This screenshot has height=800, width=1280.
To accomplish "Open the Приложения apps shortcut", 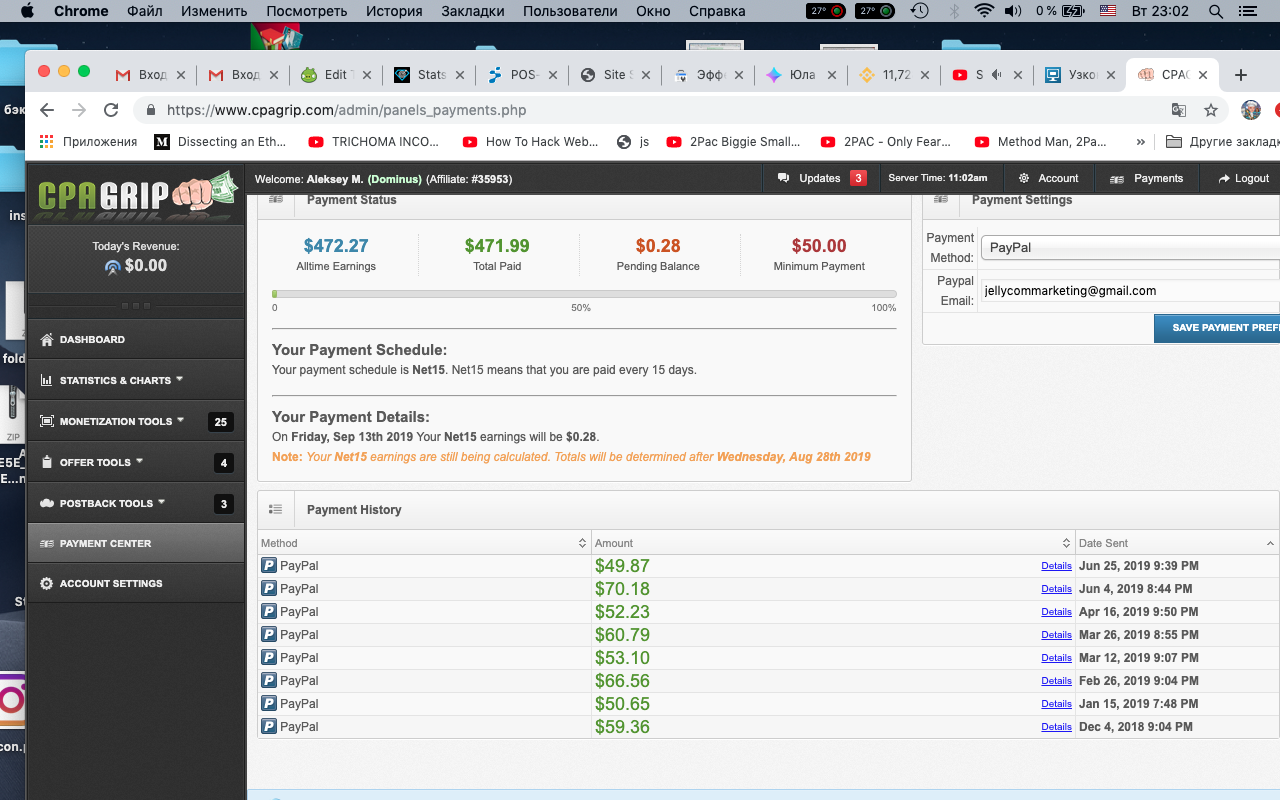I will tap(88, 142).
